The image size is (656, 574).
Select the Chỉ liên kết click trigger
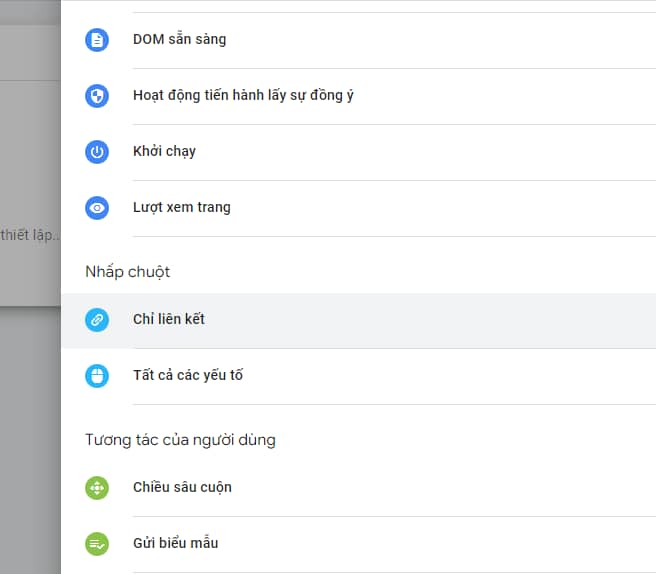359,320
